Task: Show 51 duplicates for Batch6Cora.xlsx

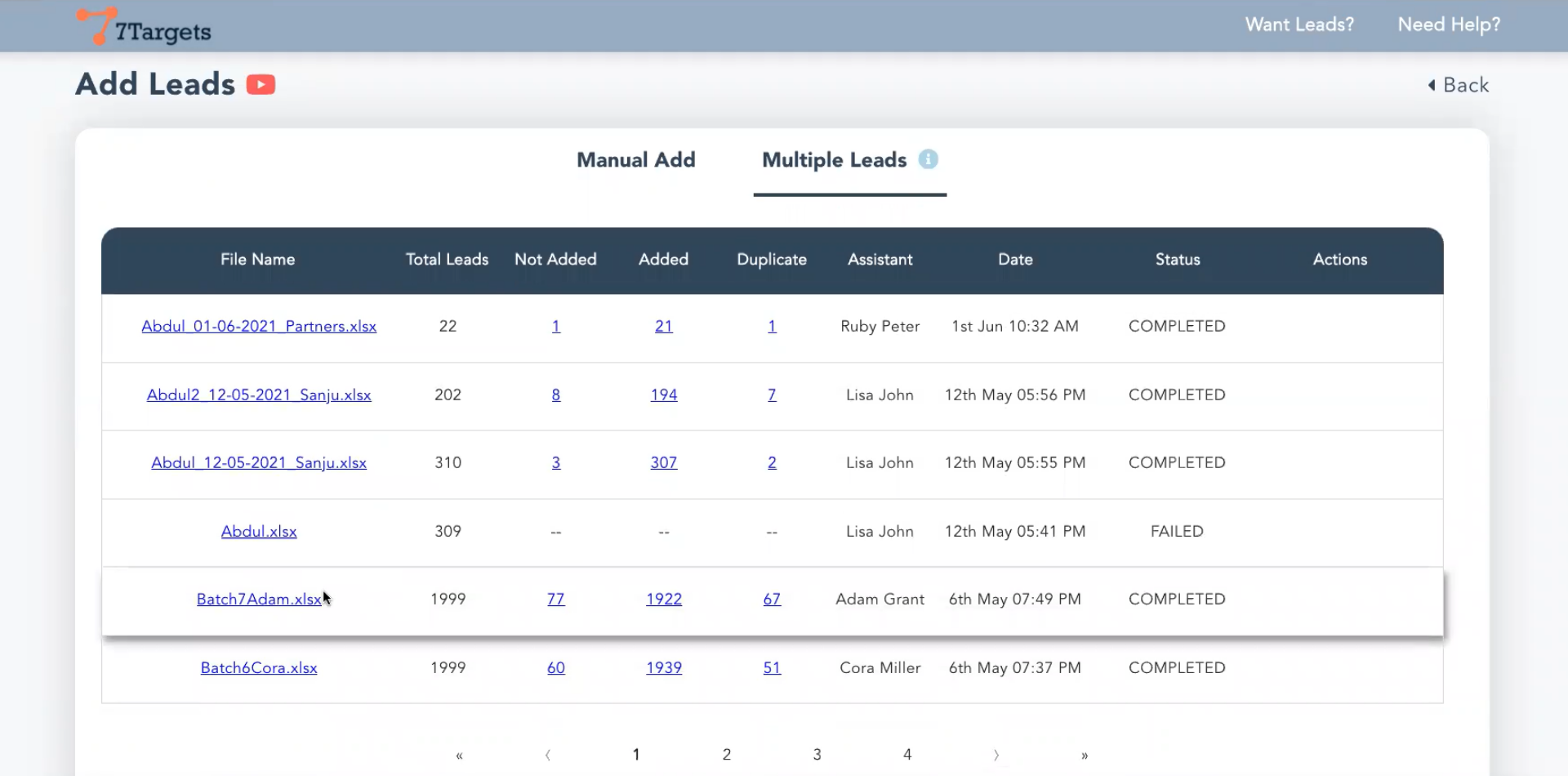Action: 772,668
